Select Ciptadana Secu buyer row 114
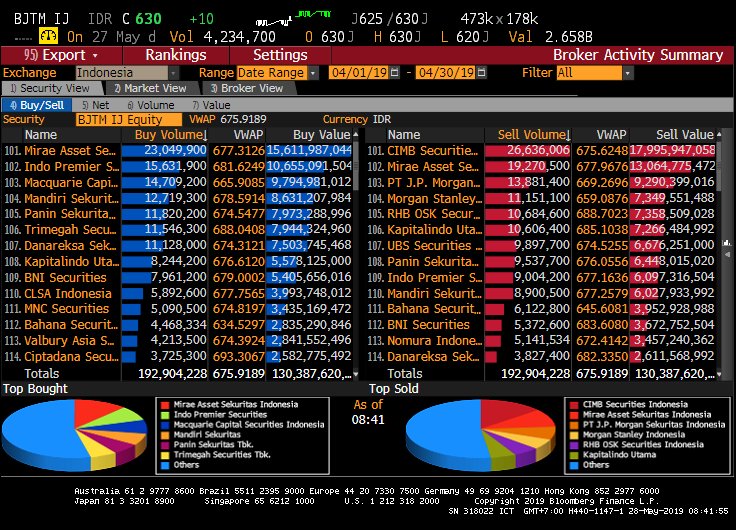 click(x=177, y=357)
